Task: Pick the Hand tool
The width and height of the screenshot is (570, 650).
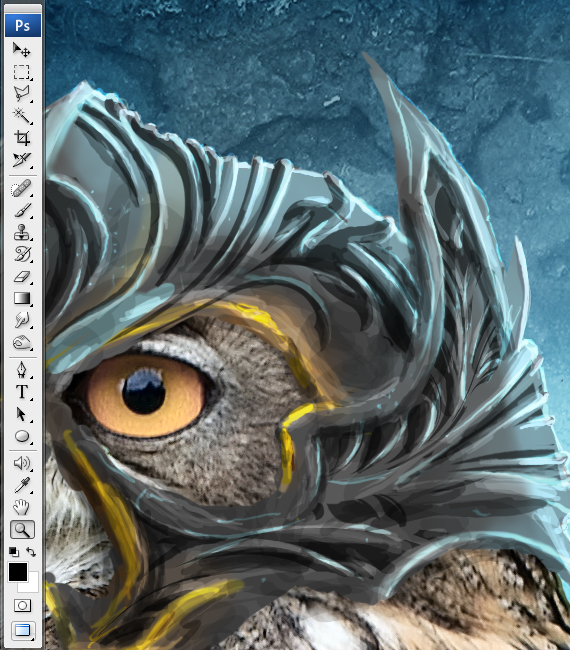Action: point(22,507)
